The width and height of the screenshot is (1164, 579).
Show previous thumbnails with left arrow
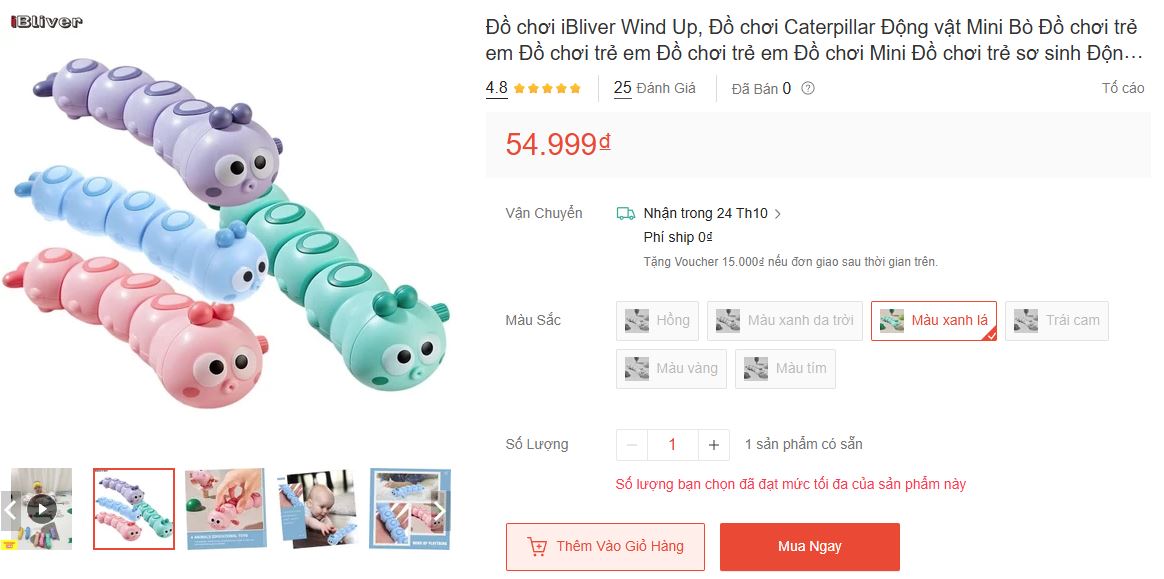click(10, 511)
